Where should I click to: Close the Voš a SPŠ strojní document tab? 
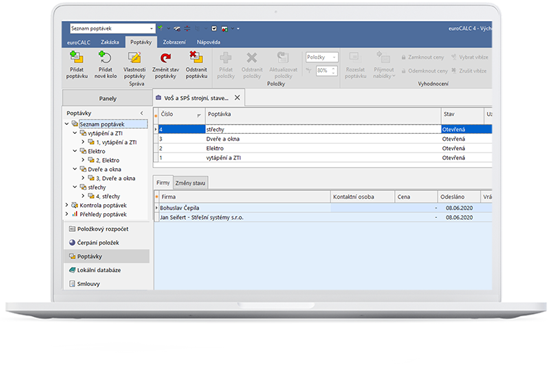tap(237, 98)
